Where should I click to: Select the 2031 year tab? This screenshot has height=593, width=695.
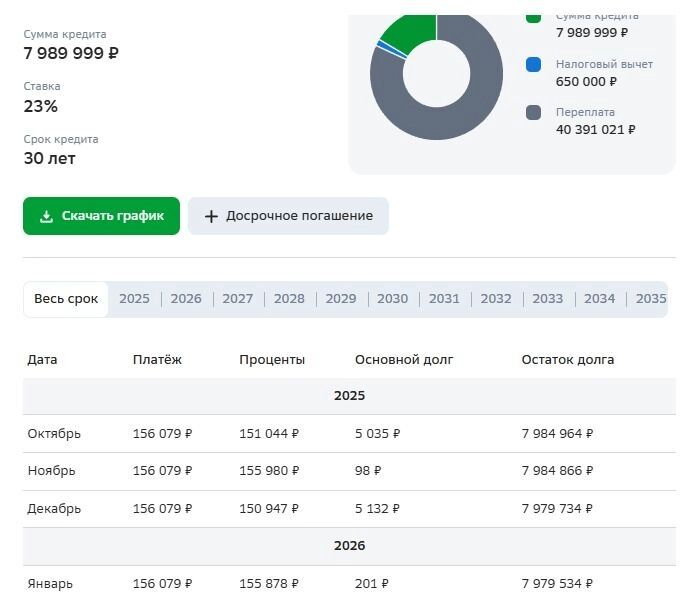tap(444, 299)
